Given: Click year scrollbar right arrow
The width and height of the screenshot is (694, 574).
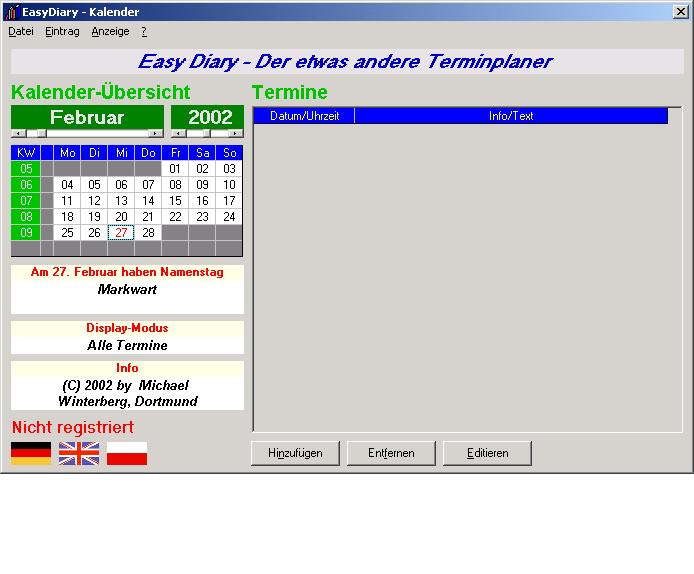Looking at the screenshot, I should [235, 133].
